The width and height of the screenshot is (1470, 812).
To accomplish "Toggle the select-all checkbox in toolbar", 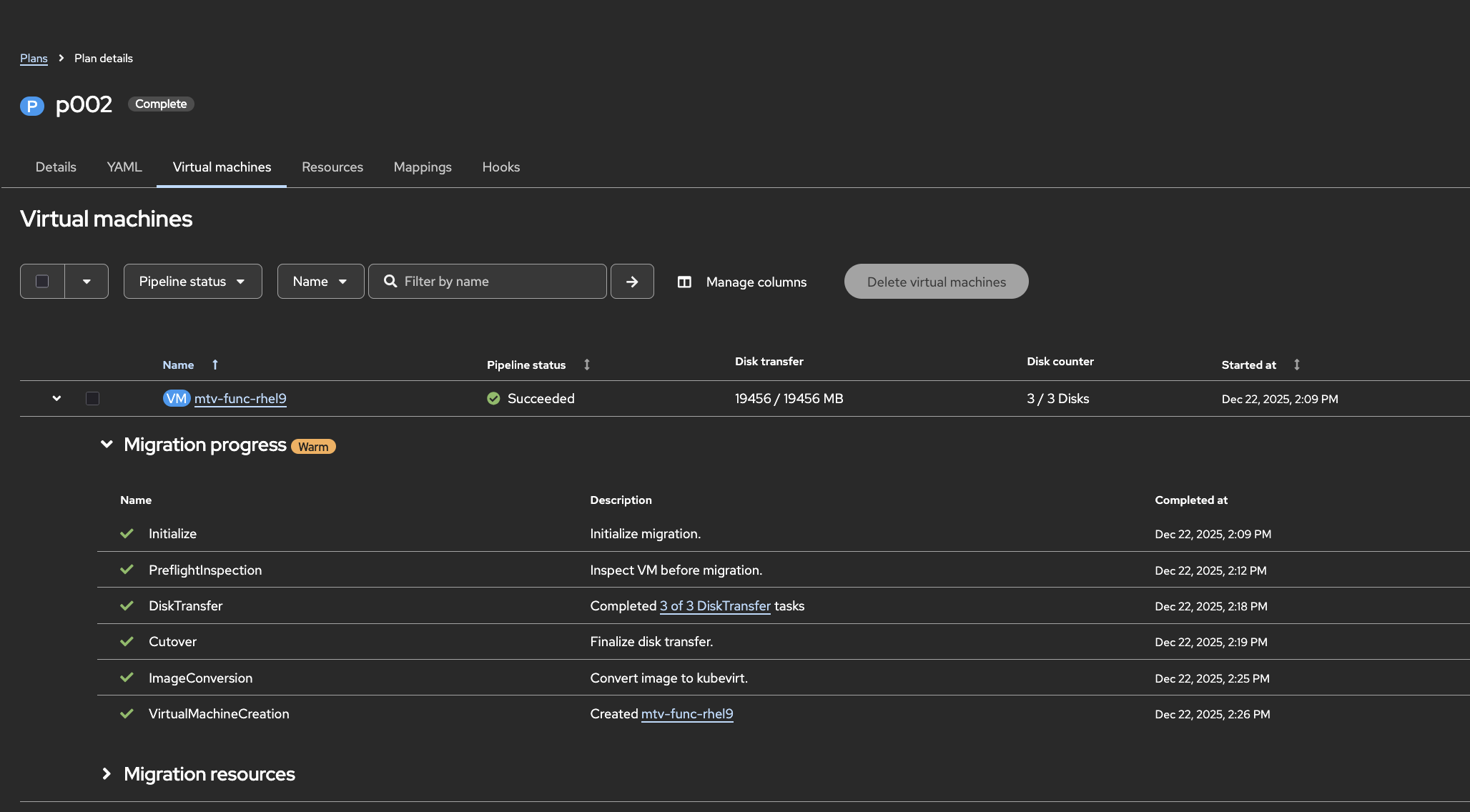I will 42,282.
